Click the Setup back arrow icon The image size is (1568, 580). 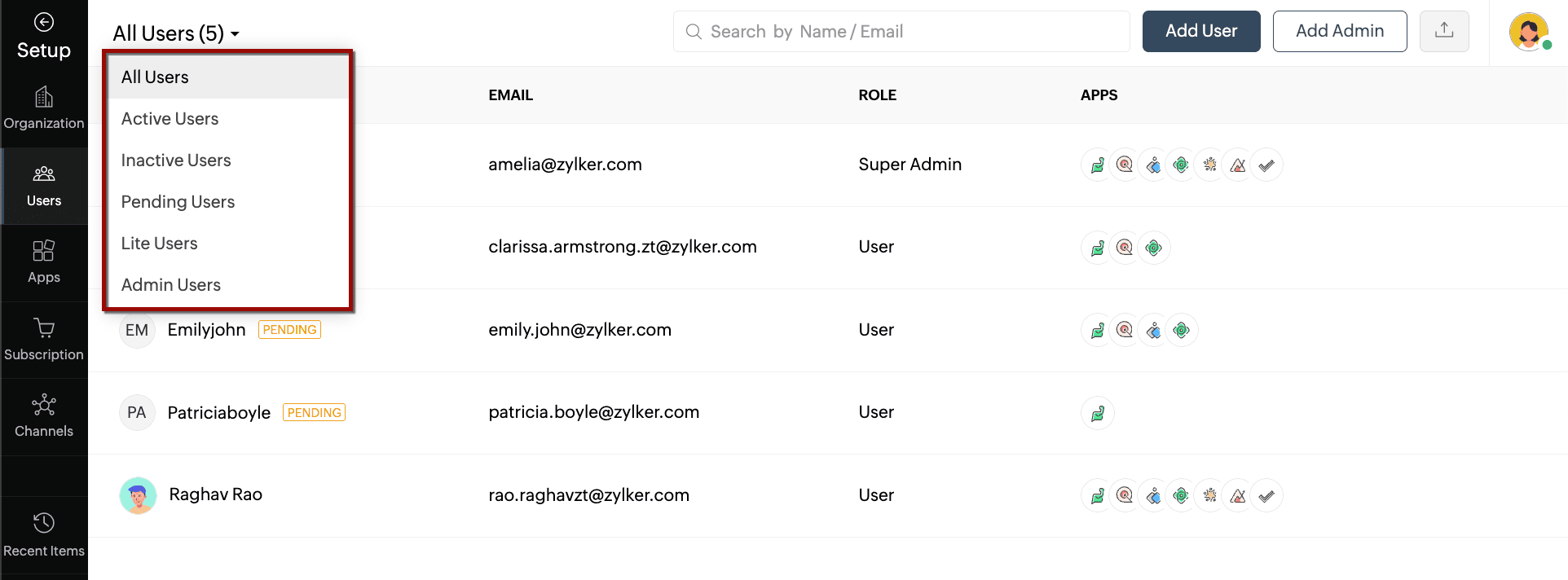[44, 22]
